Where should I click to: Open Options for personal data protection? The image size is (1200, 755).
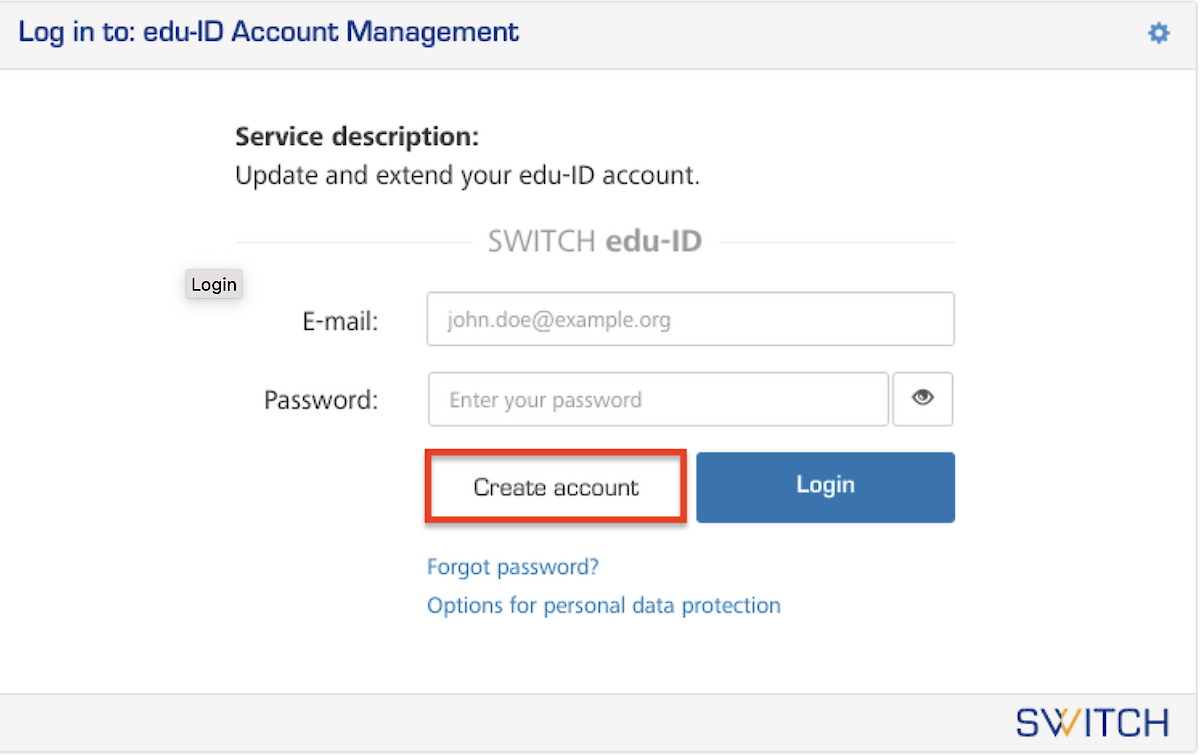pyautogui.click(x=603, y=605)
